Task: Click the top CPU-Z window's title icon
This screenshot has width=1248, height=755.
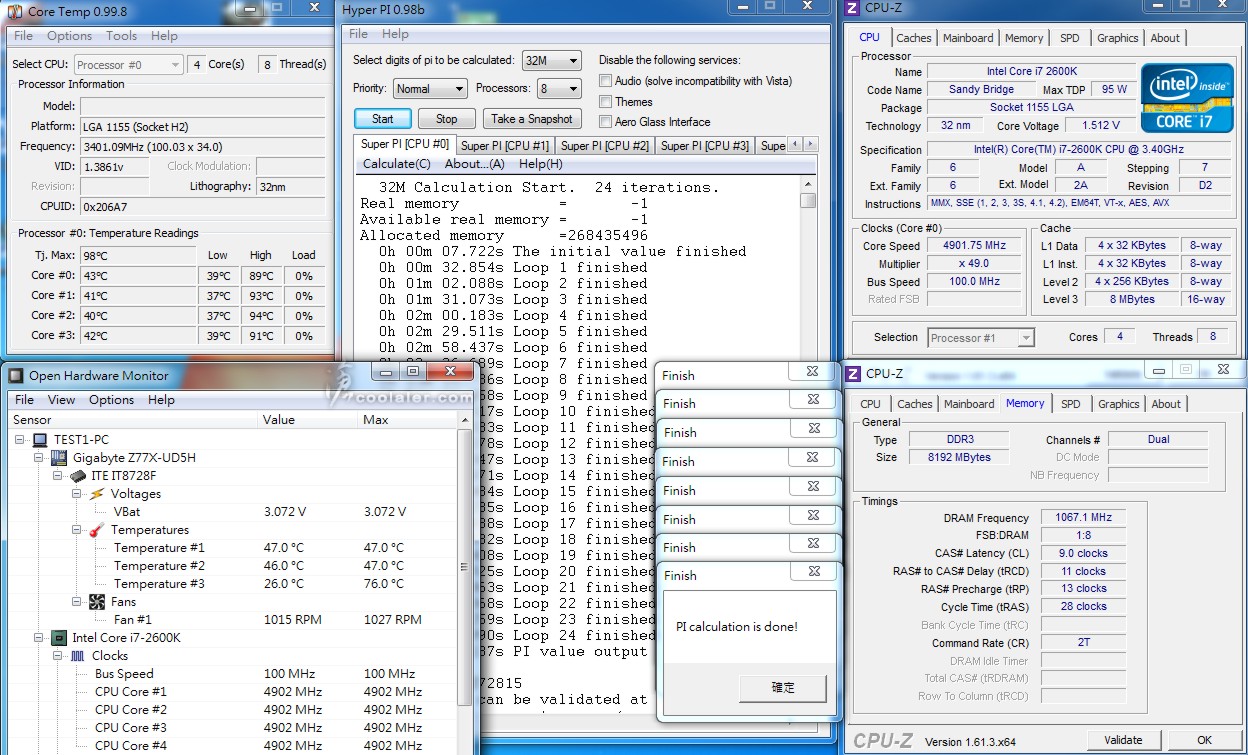Action: (x=852, y=10)
